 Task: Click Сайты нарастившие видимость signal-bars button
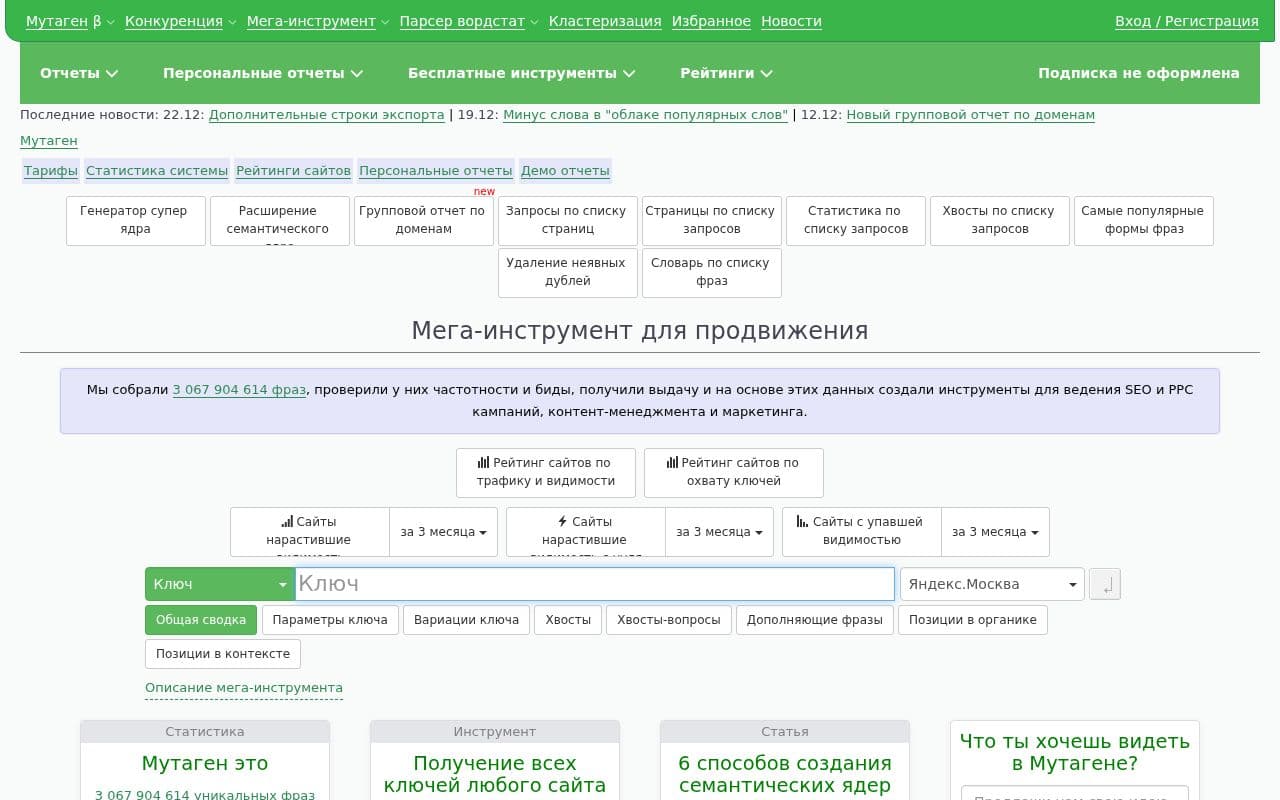tap(310, 532)
